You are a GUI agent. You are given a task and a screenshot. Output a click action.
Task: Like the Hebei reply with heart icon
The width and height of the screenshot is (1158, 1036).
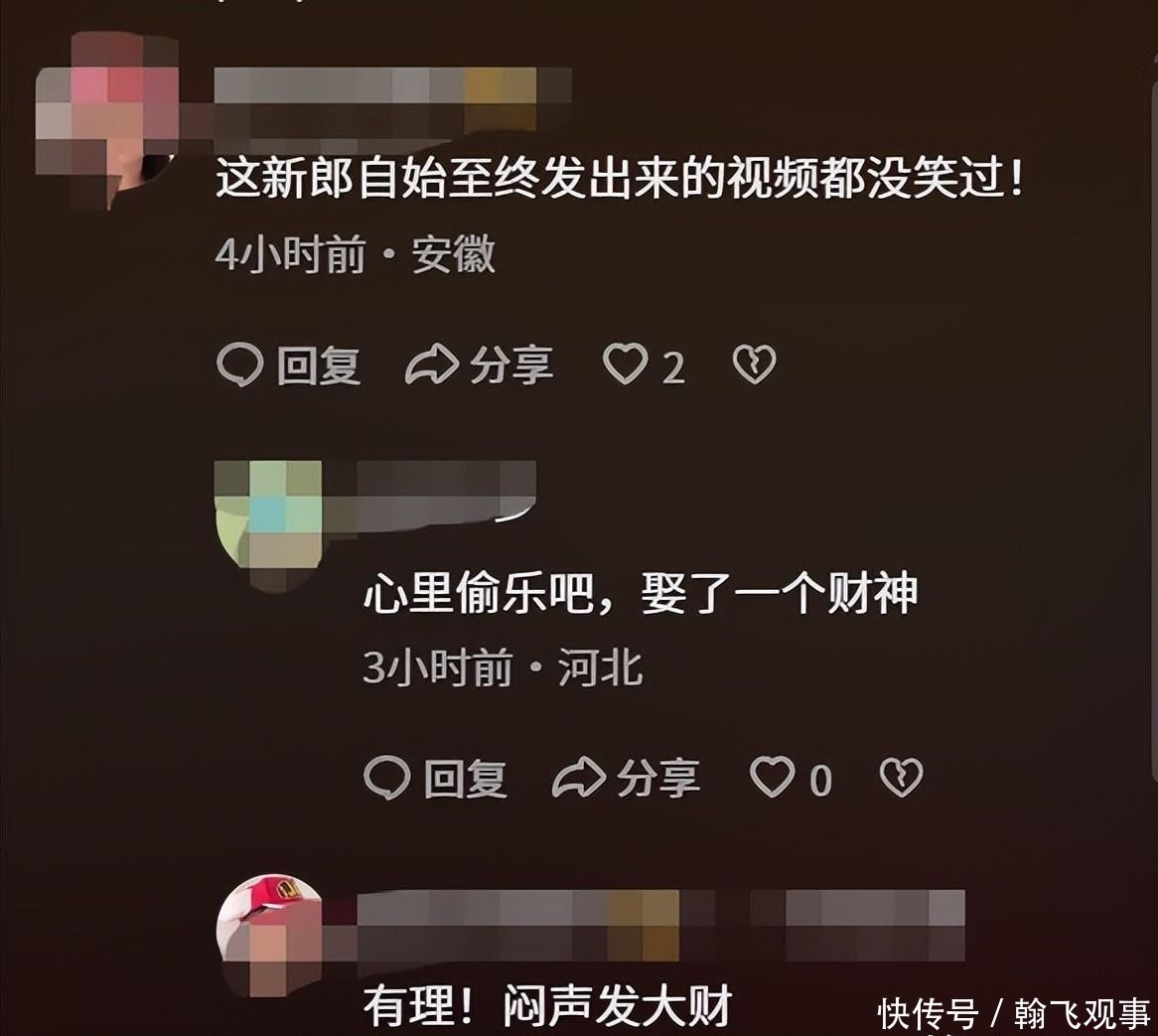[x=773, y=777]
